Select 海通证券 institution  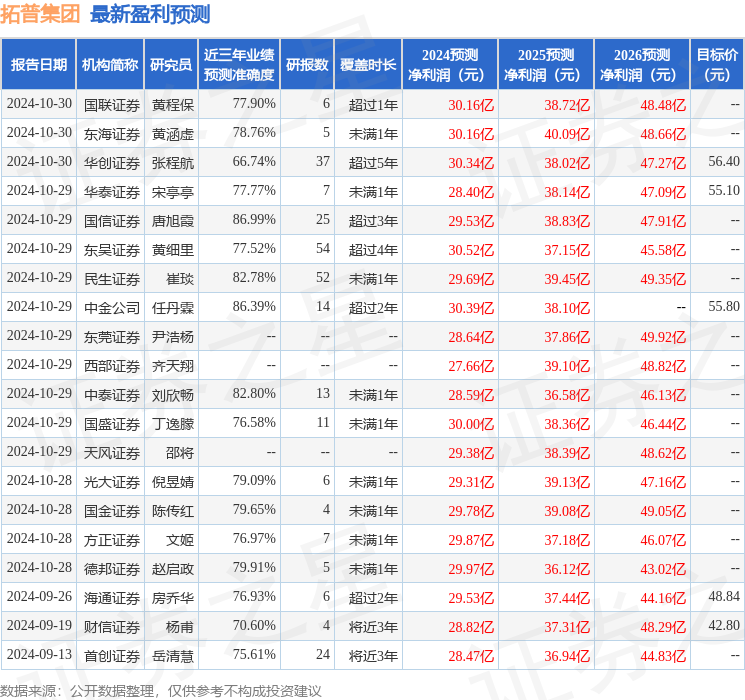(112, 598)
